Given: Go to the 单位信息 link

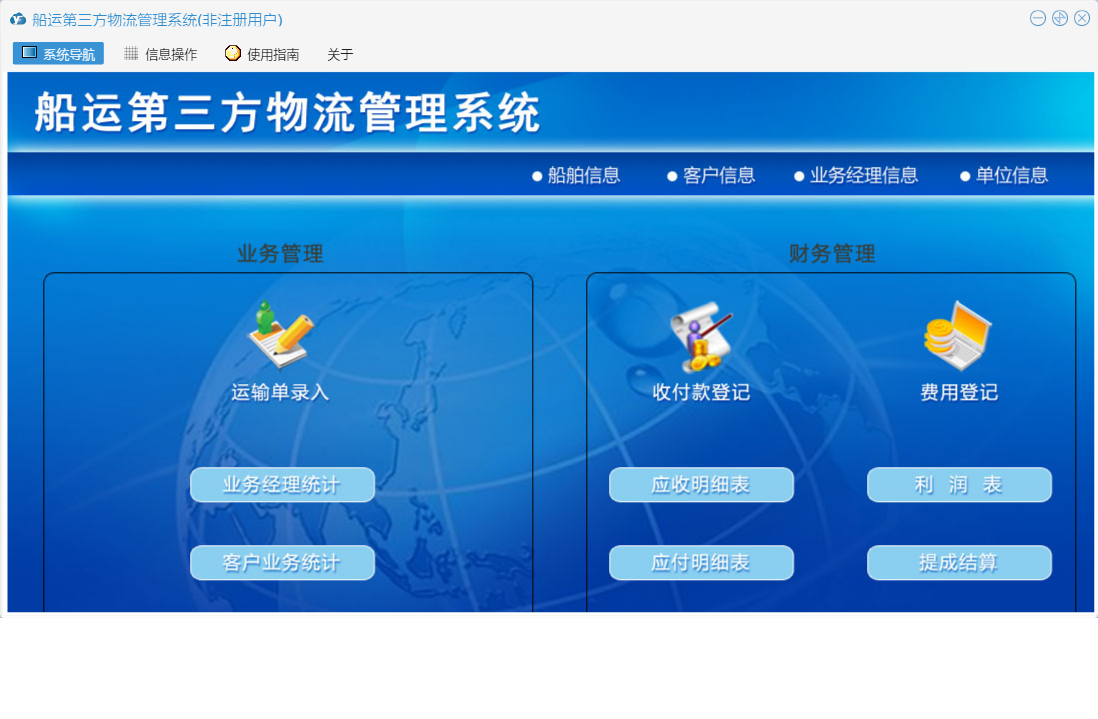Looking at the screenshot, I should [x=1004, y=175].
